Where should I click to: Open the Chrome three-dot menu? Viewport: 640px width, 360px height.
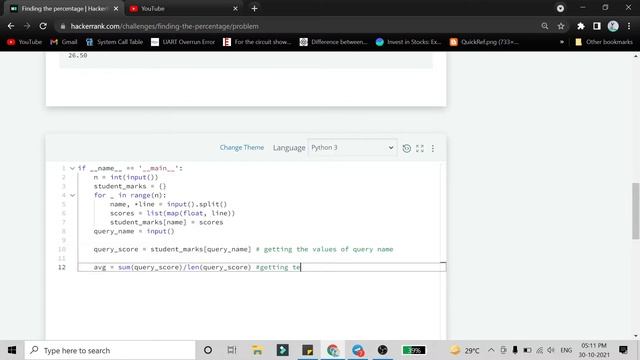click(629, 26)
